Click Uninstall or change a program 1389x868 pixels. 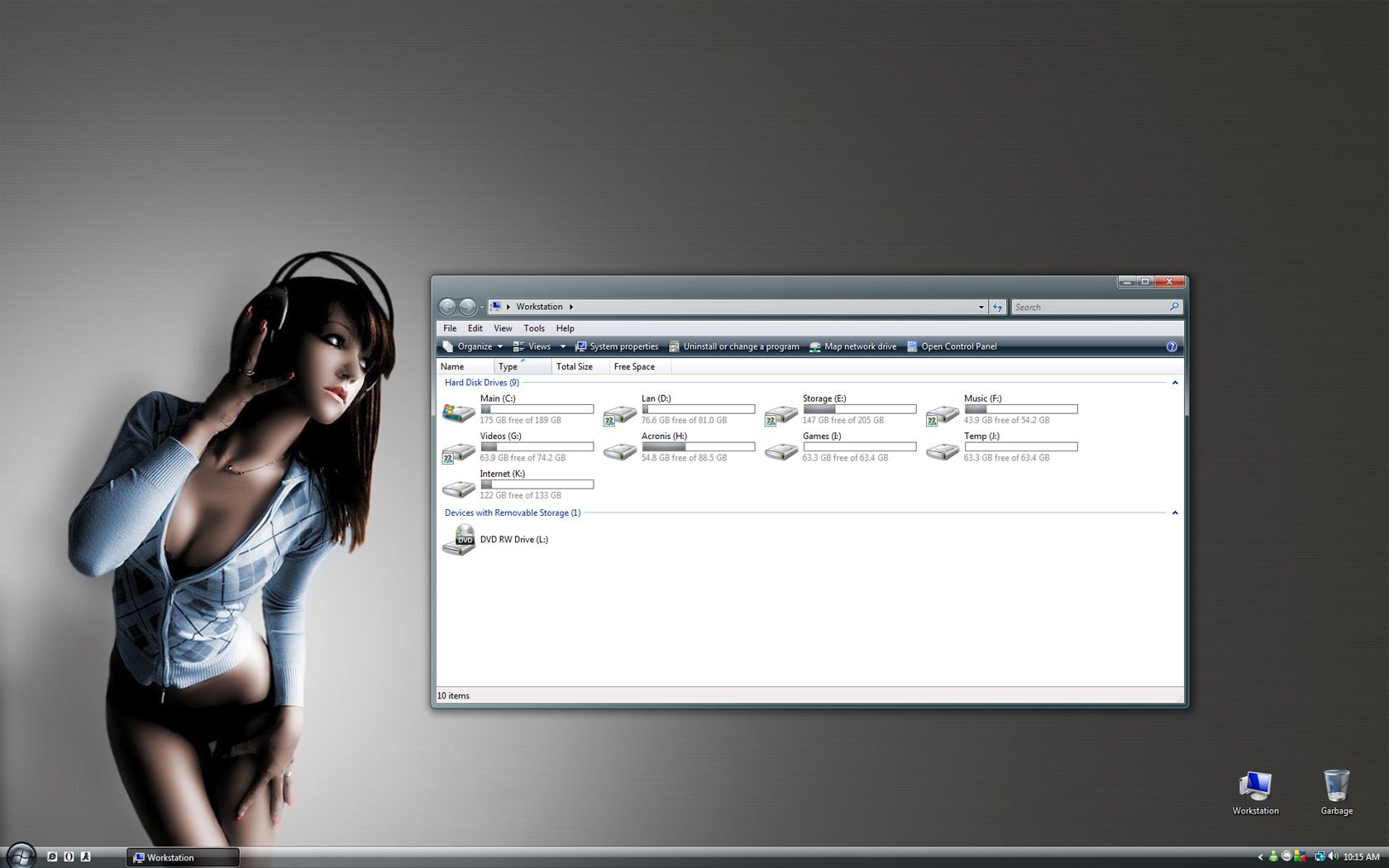(x=734, y=346)
